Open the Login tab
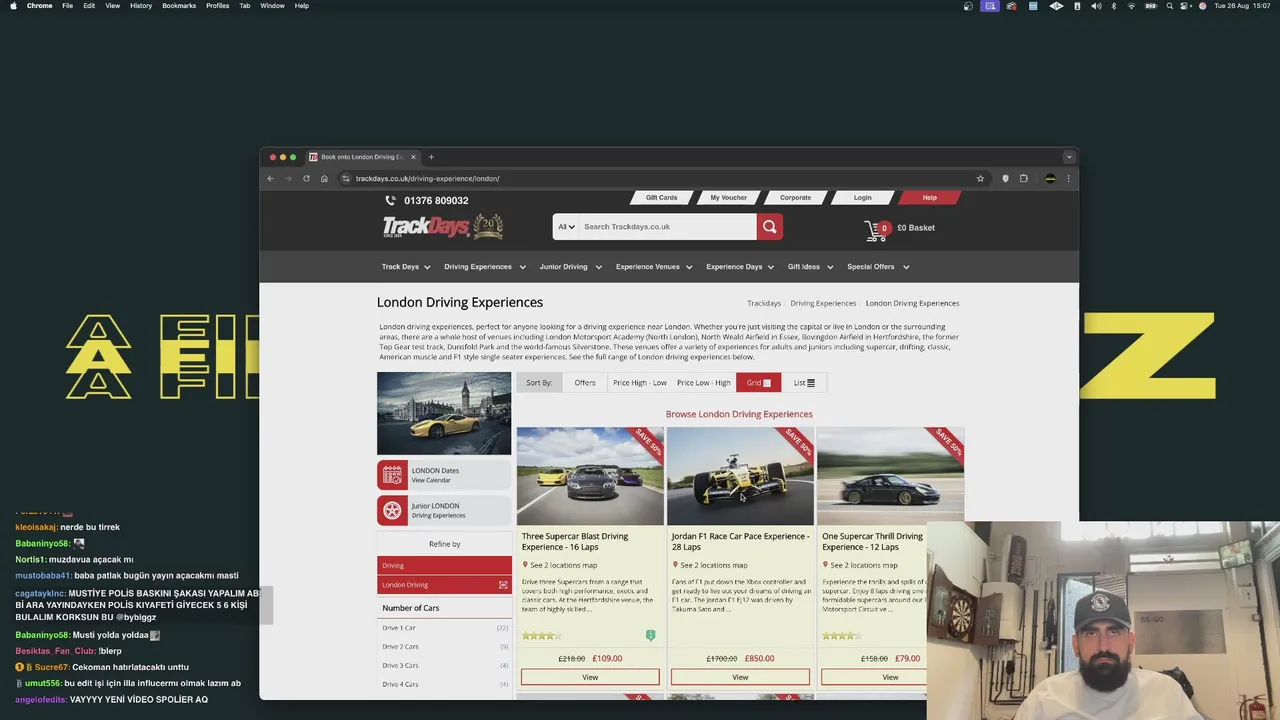Image resolution: width=1280 pixels, height=720 pixels. [862, 198]
